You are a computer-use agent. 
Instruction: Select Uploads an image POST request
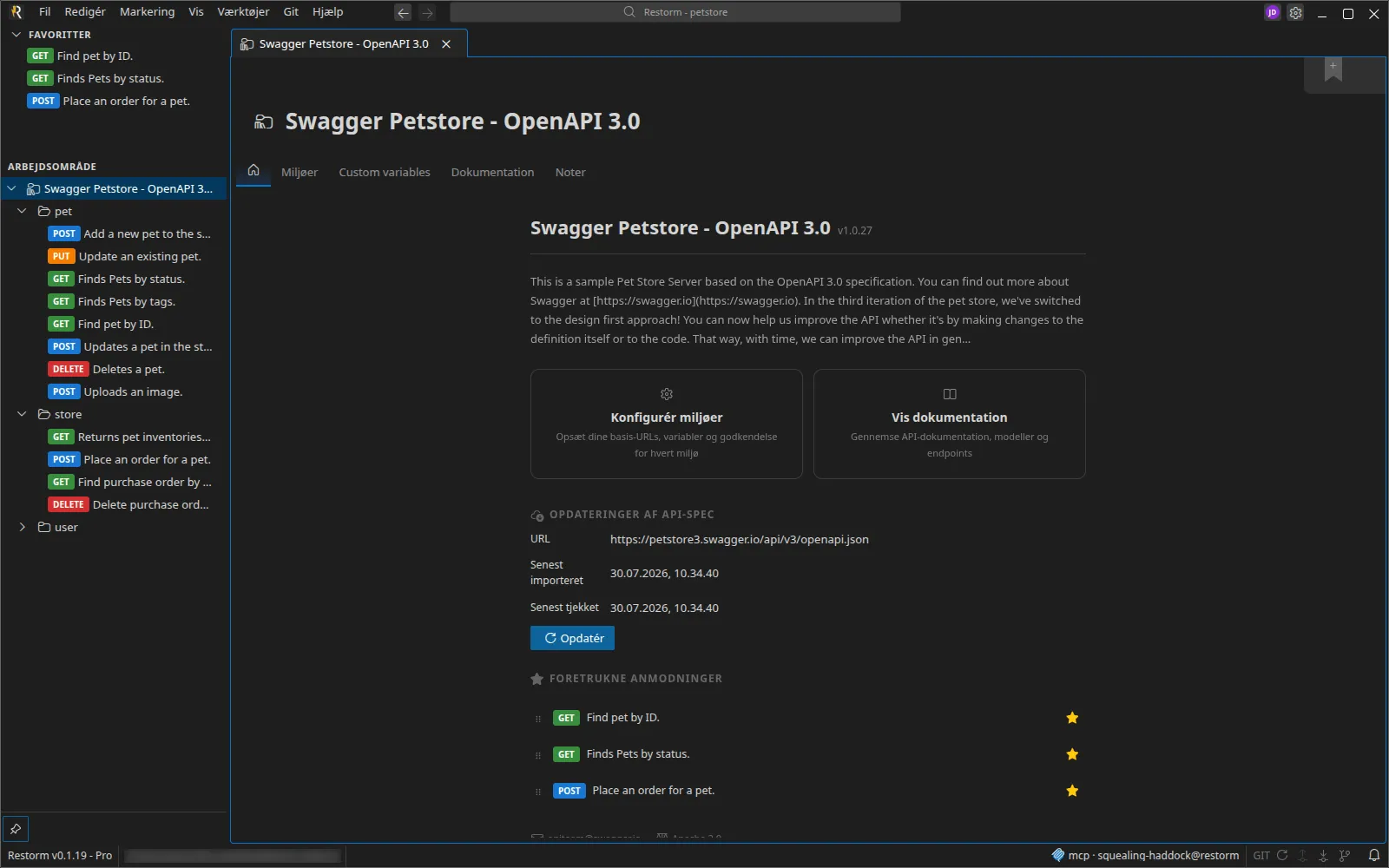click(115, 391)
